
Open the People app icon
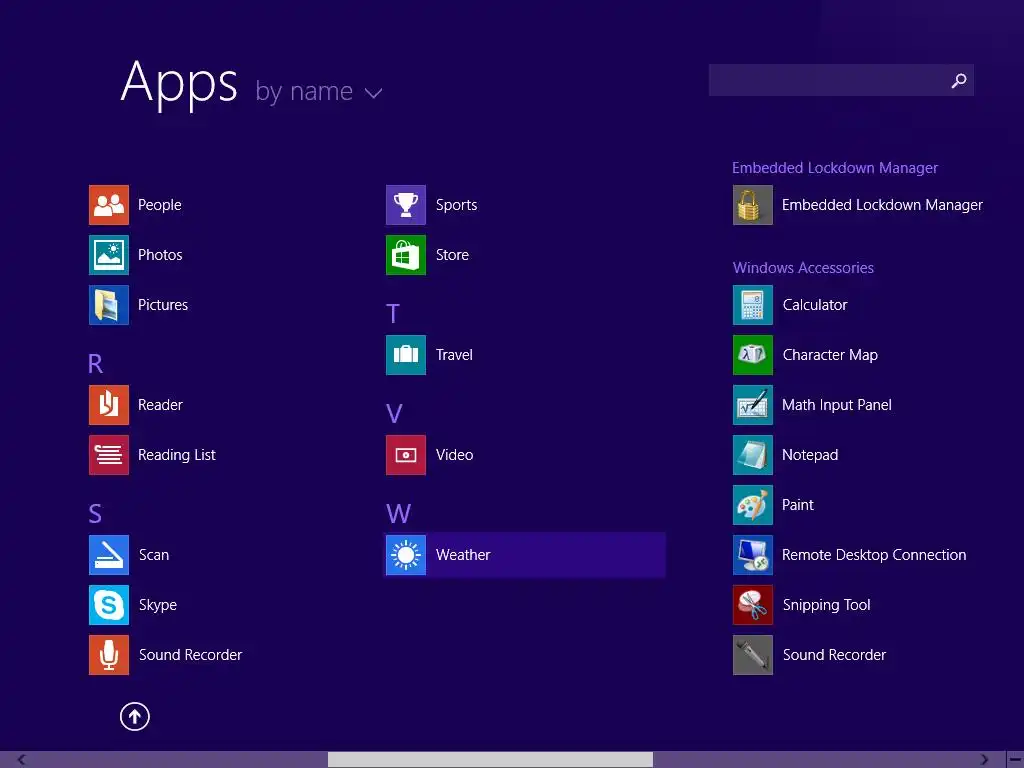108,205
